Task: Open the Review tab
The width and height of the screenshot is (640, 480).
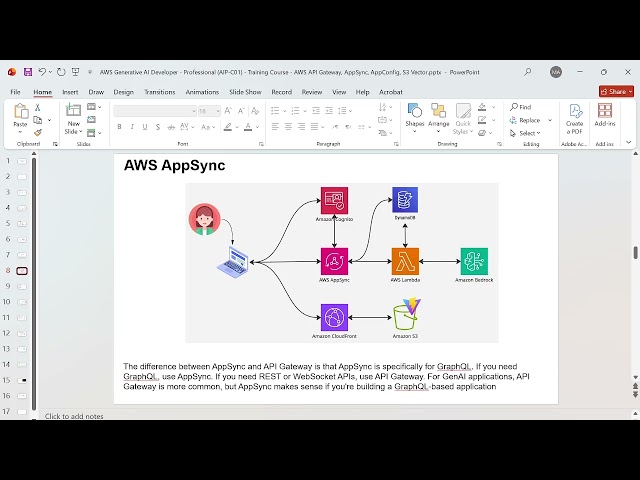Action: 312,92
